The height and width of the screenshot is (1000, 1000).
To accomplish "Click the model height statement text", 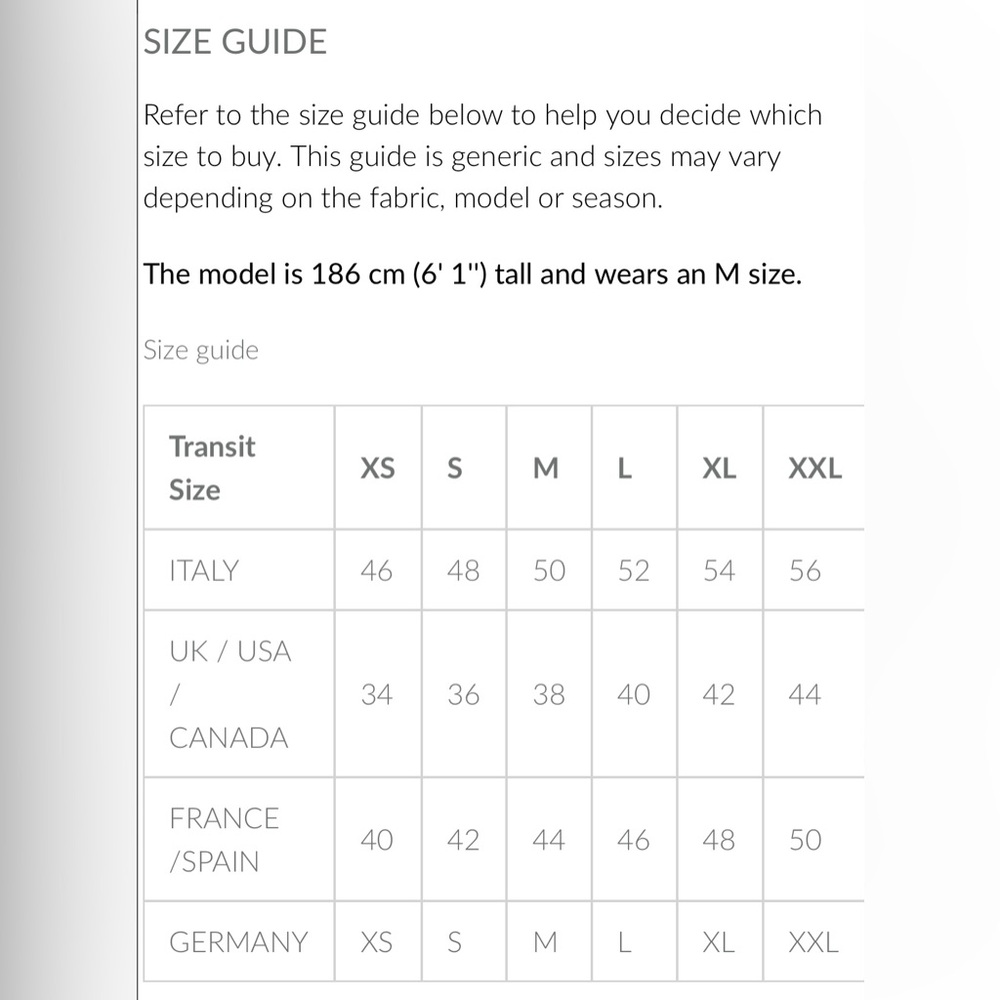I will pyautogui.click(x=473, y=274).
